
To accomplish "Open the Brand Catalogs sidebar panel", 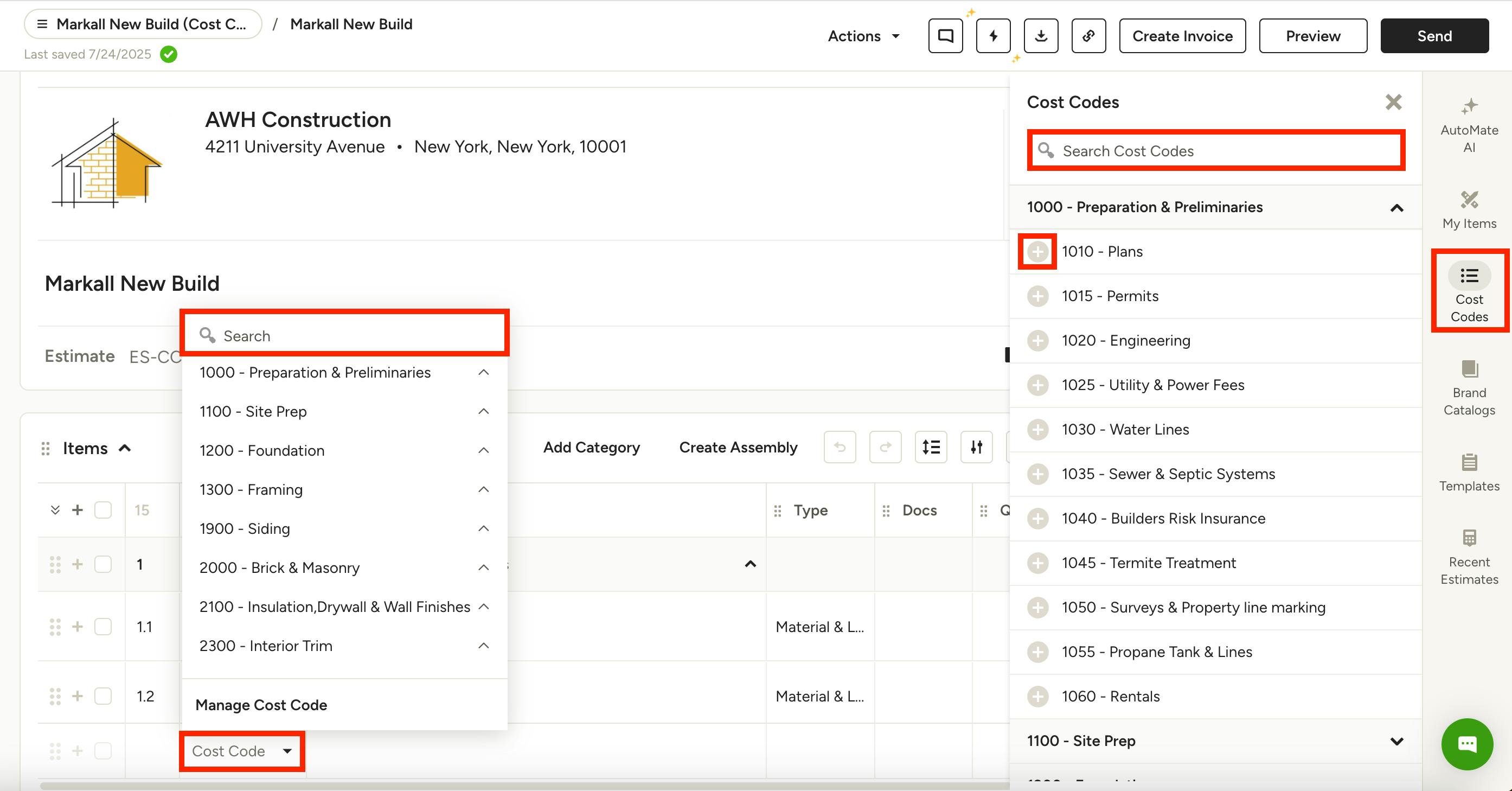I will (x=1469, y=387).
